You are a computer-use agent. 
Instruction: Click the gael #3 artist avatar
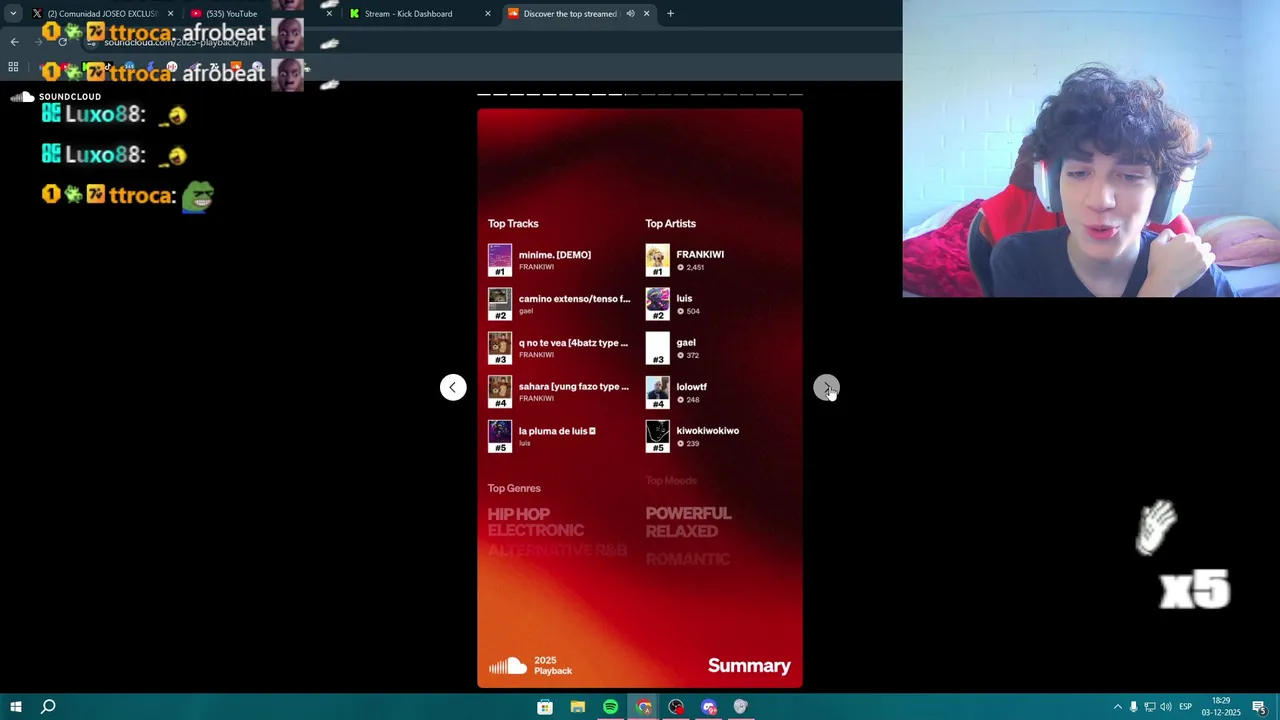point(658,348)
